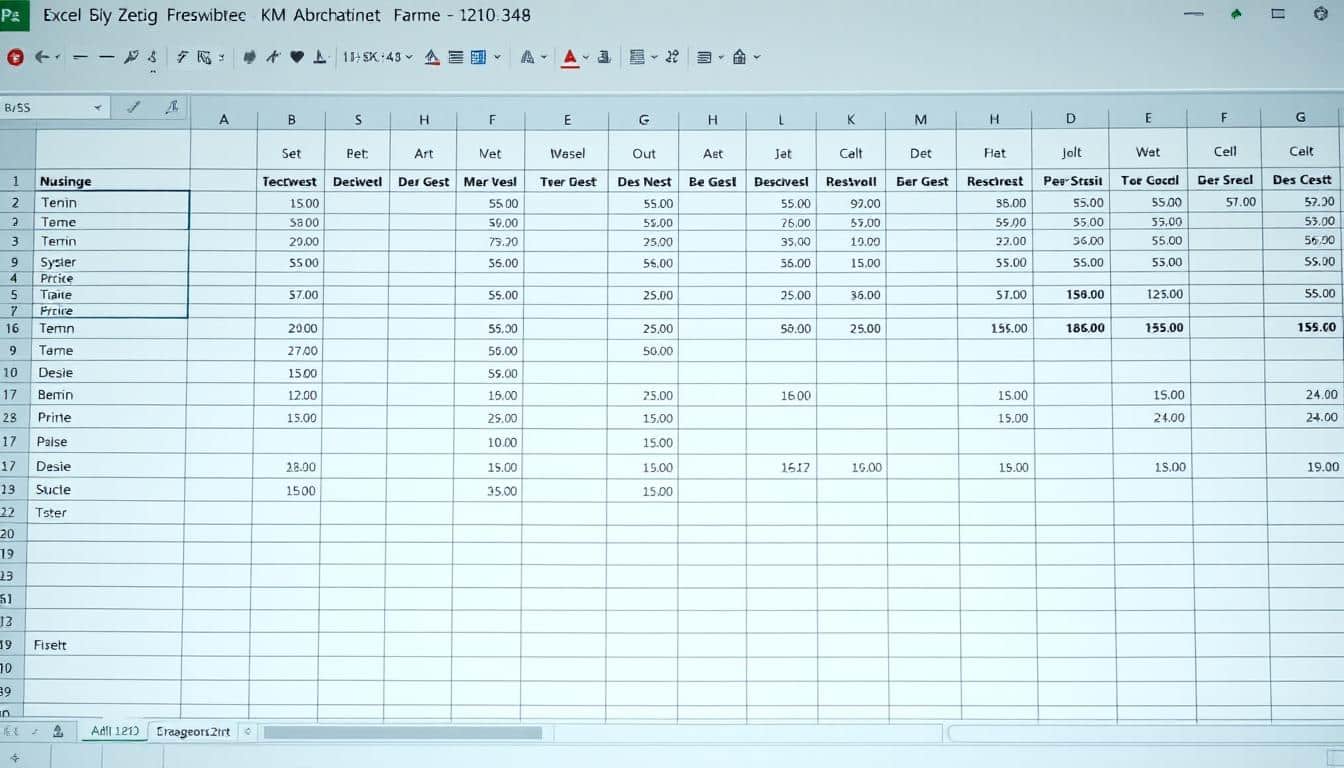The height and width of the screenshot is (768, 1344).
Task: Click the Paise row label
Action: coord(52,441)
